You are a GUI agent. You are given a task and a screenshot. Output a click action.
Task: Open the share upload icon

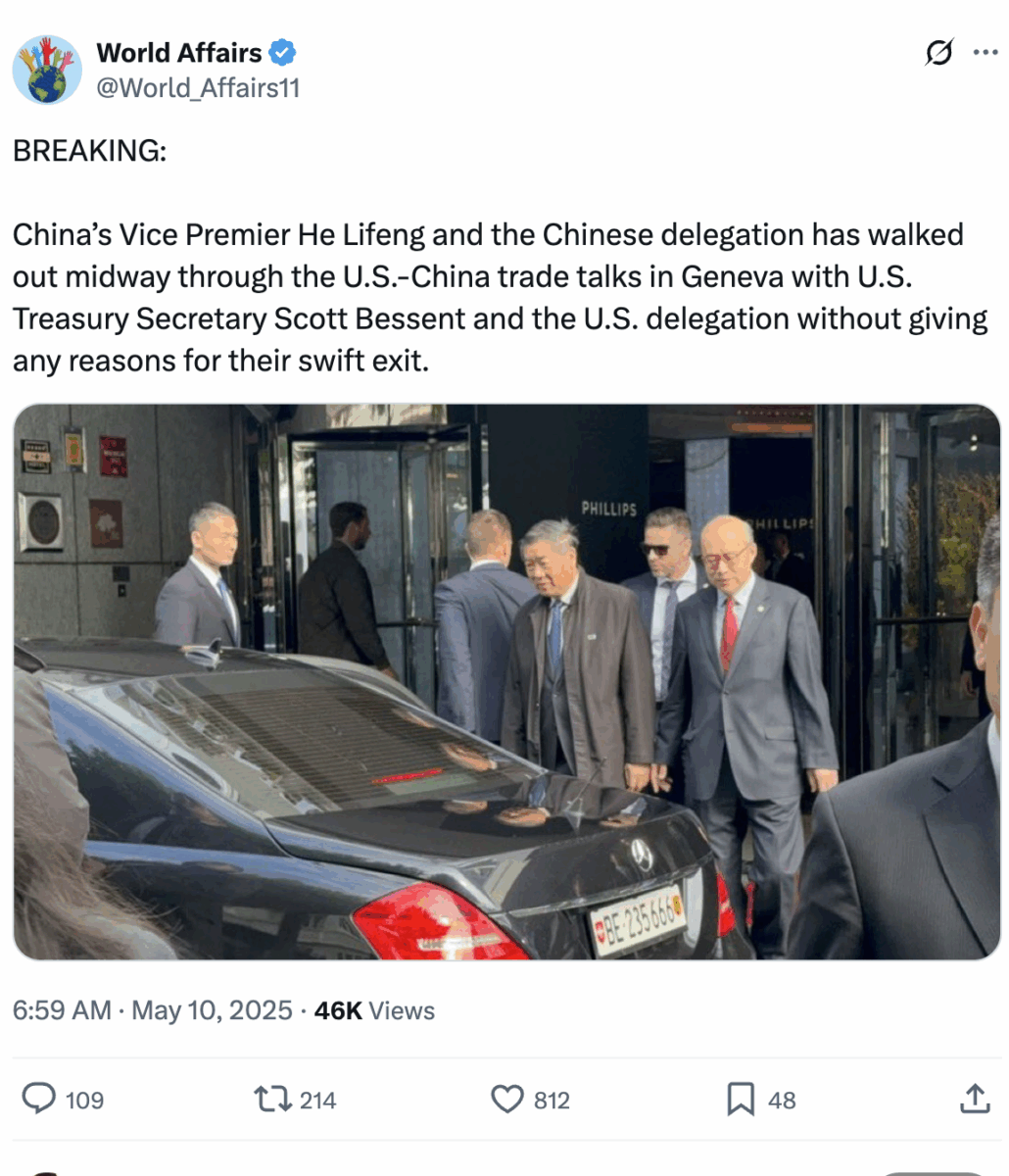pos(975,1099)
